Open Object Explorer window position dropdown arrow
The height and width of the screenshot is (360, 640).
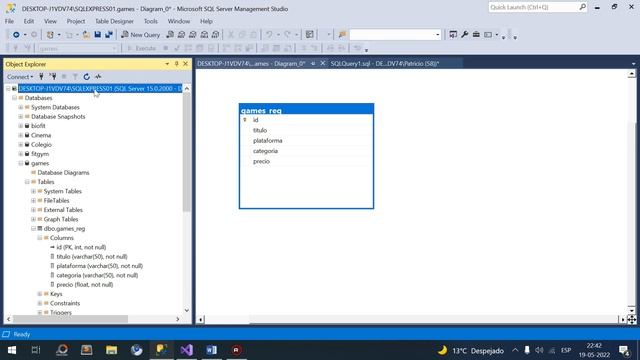point(167,64)
